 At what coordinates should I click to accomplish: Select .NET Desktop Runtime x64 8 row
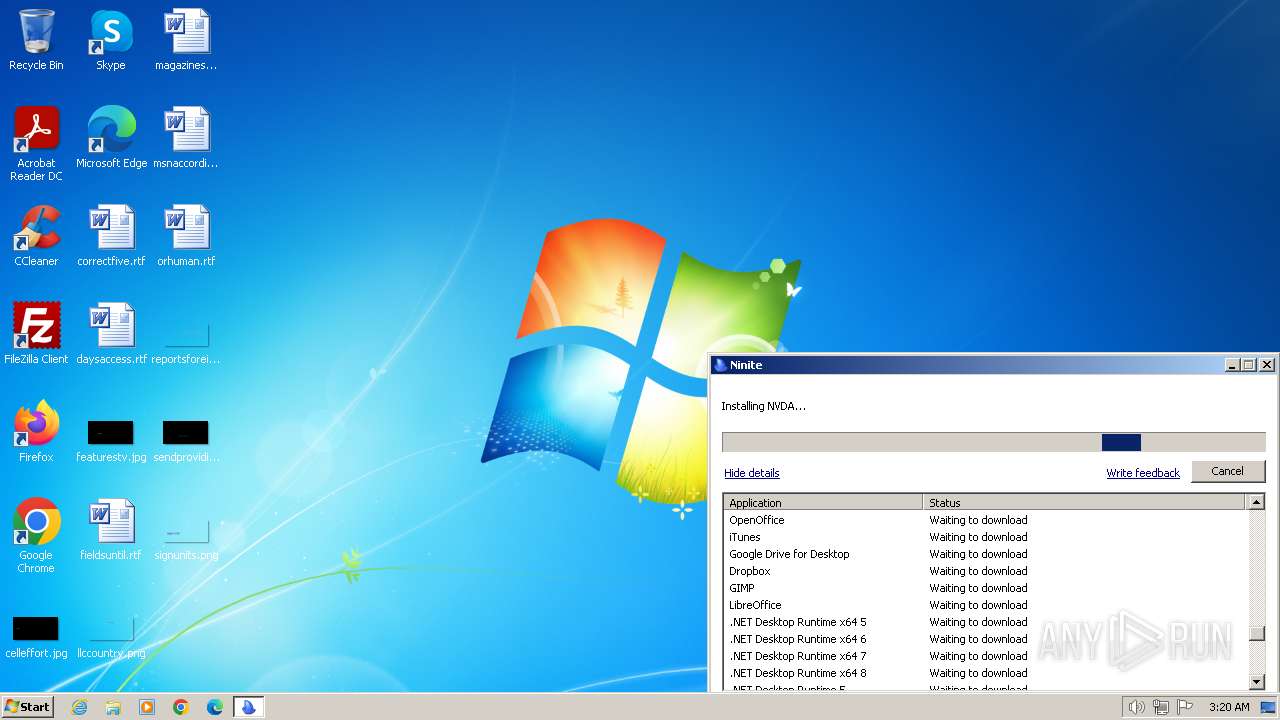[985, 673]
